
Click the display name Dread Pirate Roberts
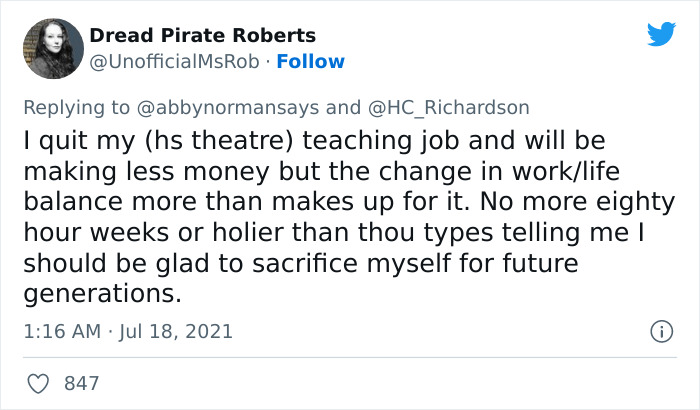pyautogui.click(x=203, y=35)
